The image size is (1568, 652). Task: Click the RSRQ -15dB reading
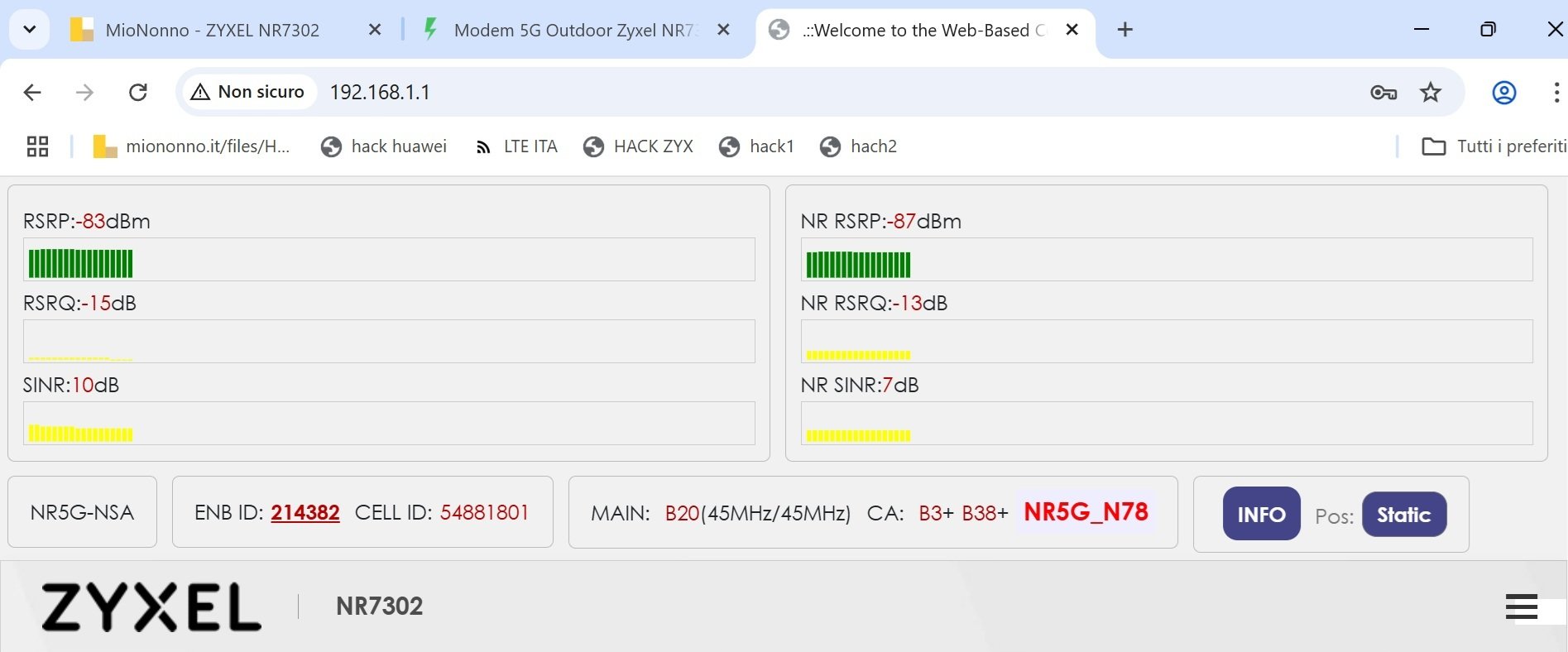tap(79, 304)
